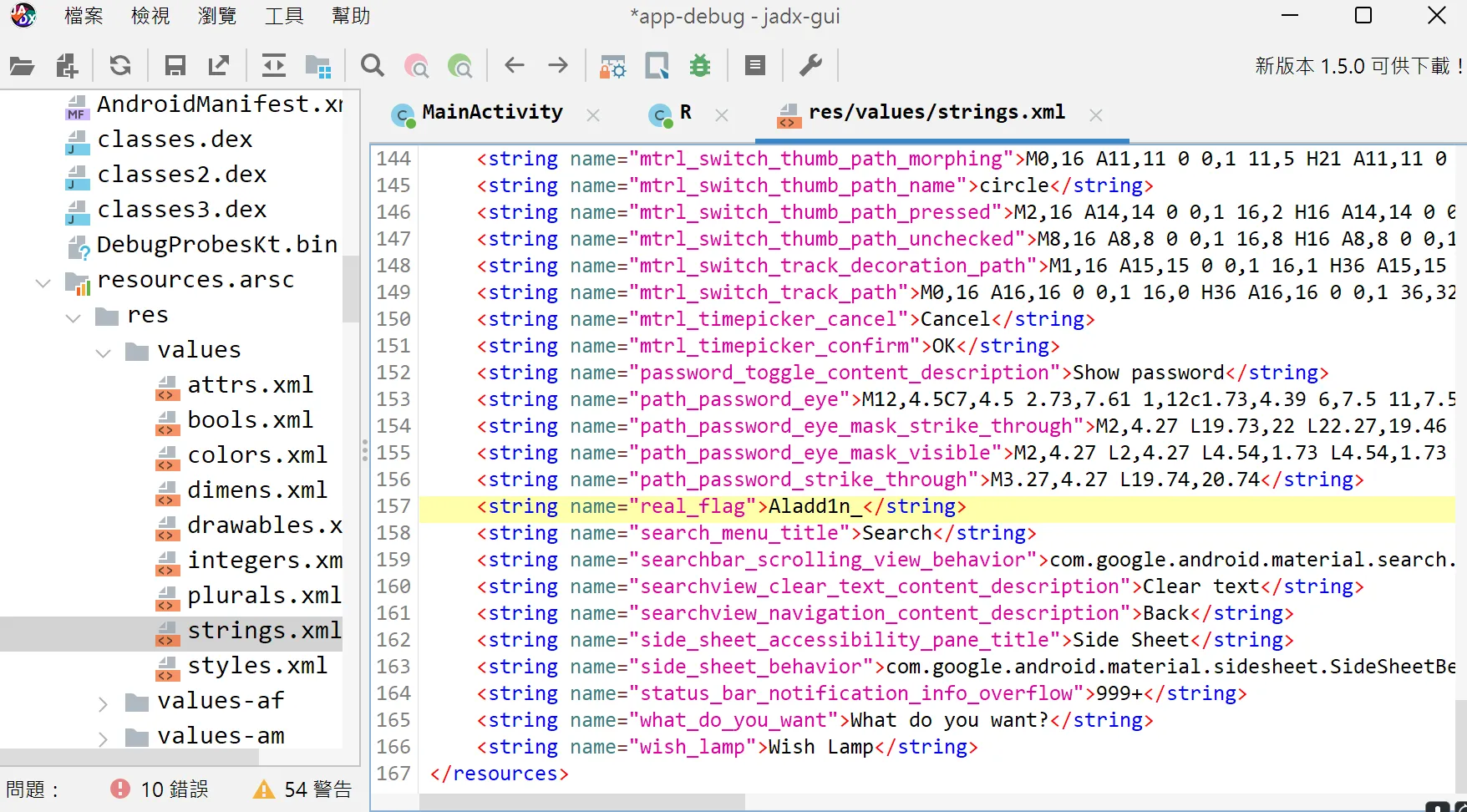Click the 10 錯誤 errors status label
The height and width of the screenshot is (812, 1467).
coord(175,789)
